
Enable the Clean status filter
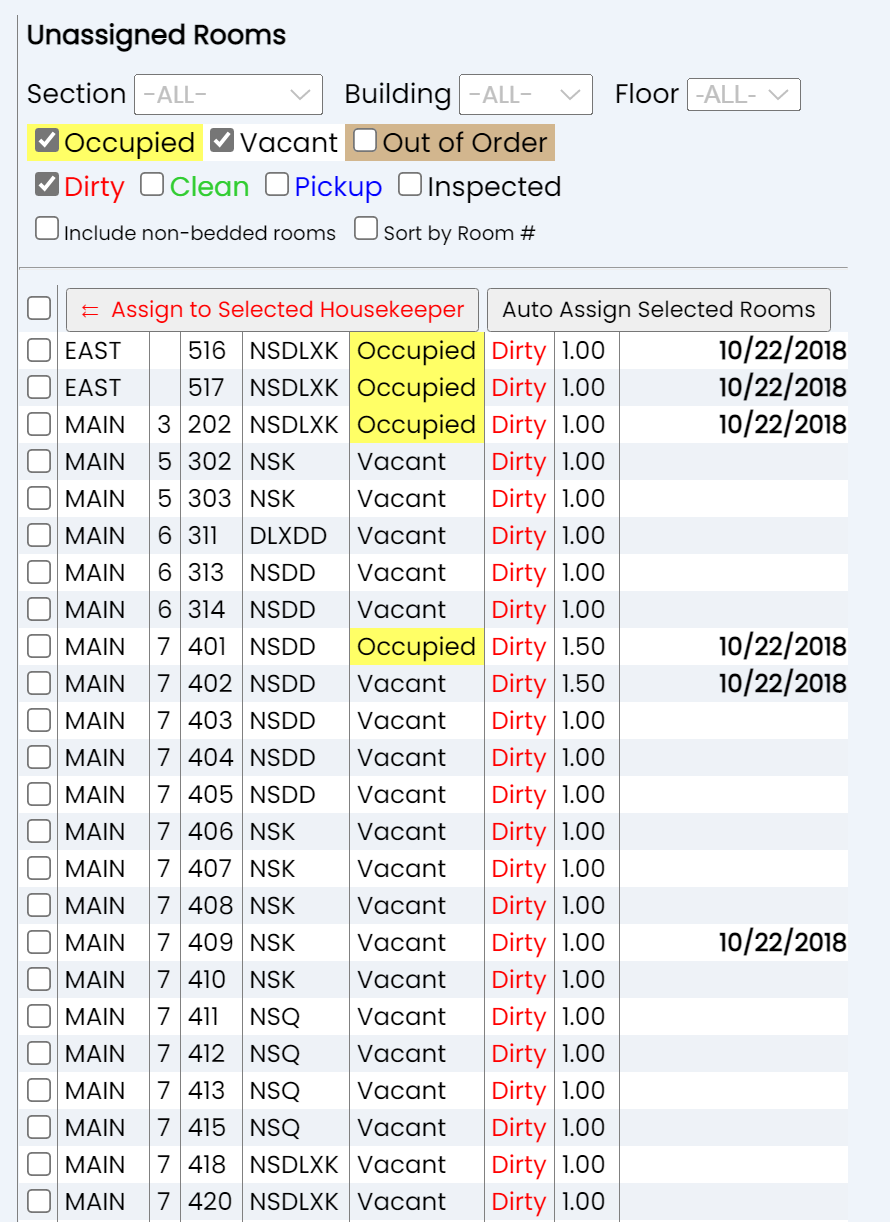tap(152, 185)
